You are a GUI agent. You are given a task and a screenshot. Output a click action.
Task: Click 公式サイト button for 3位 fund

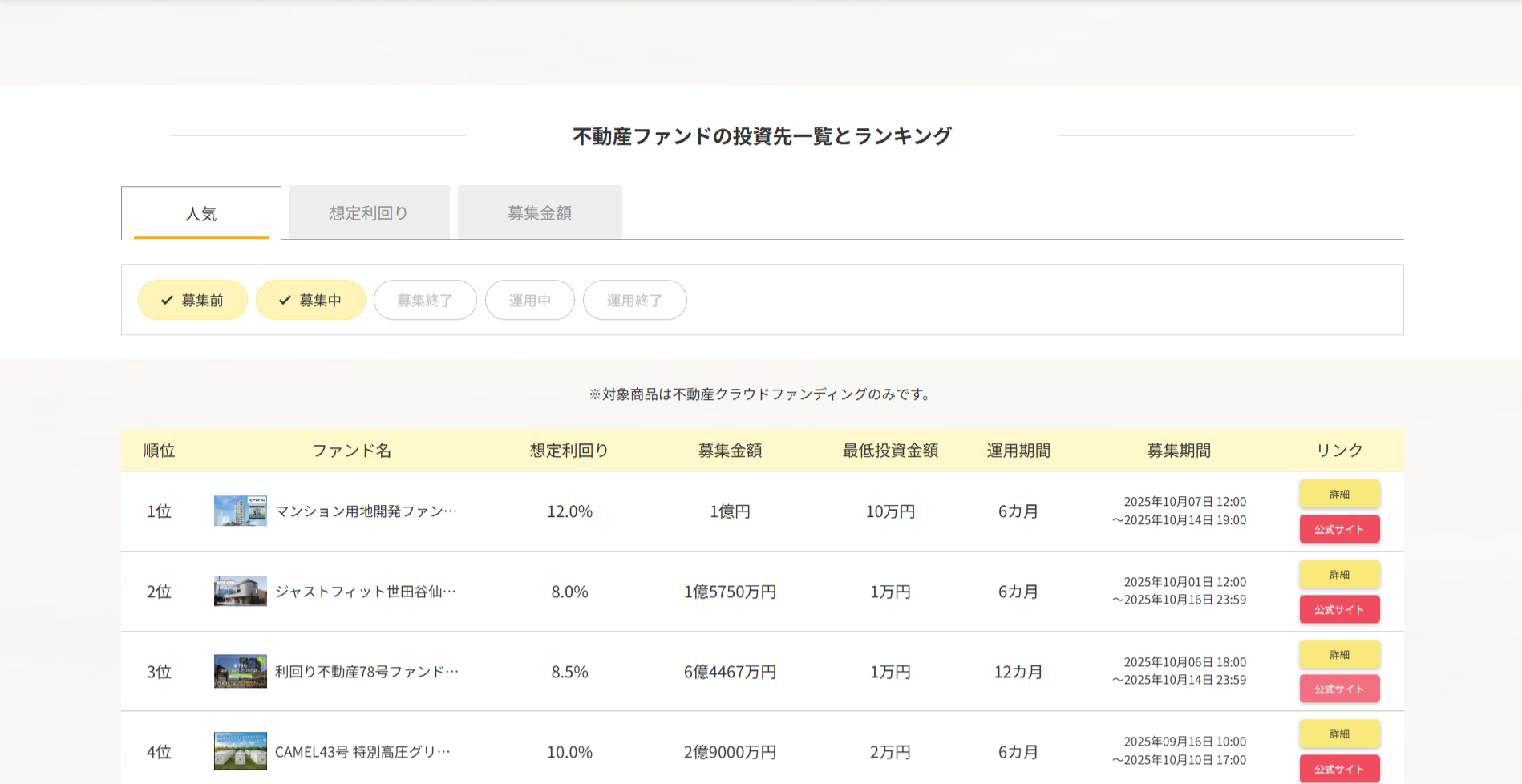(x=1339, y=689)
